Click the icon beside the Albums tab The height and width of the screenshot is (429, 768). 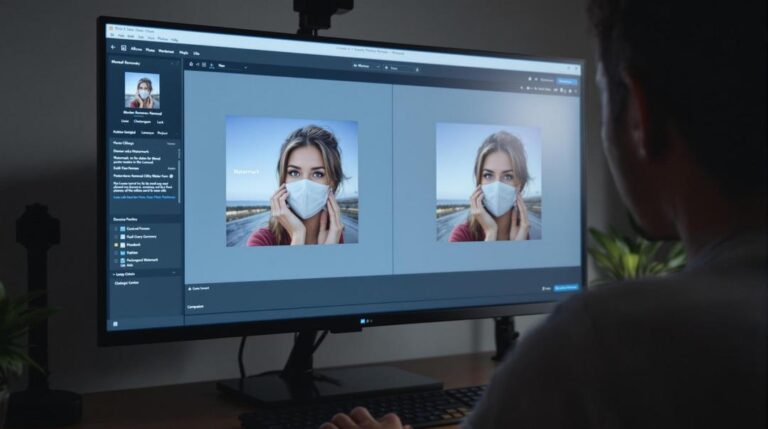tap(123, 49)
